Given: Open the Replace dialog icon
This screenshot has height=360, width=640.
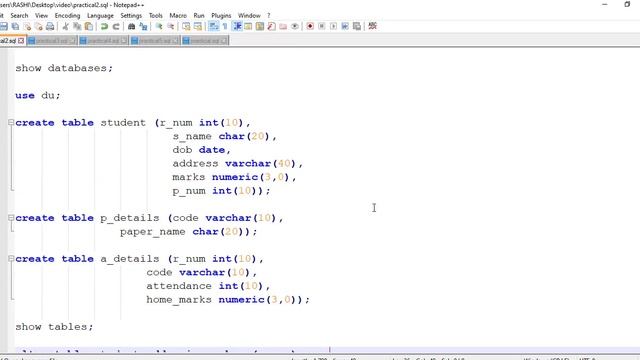Looking at the screenshot, I should click(x=143, y=27).
